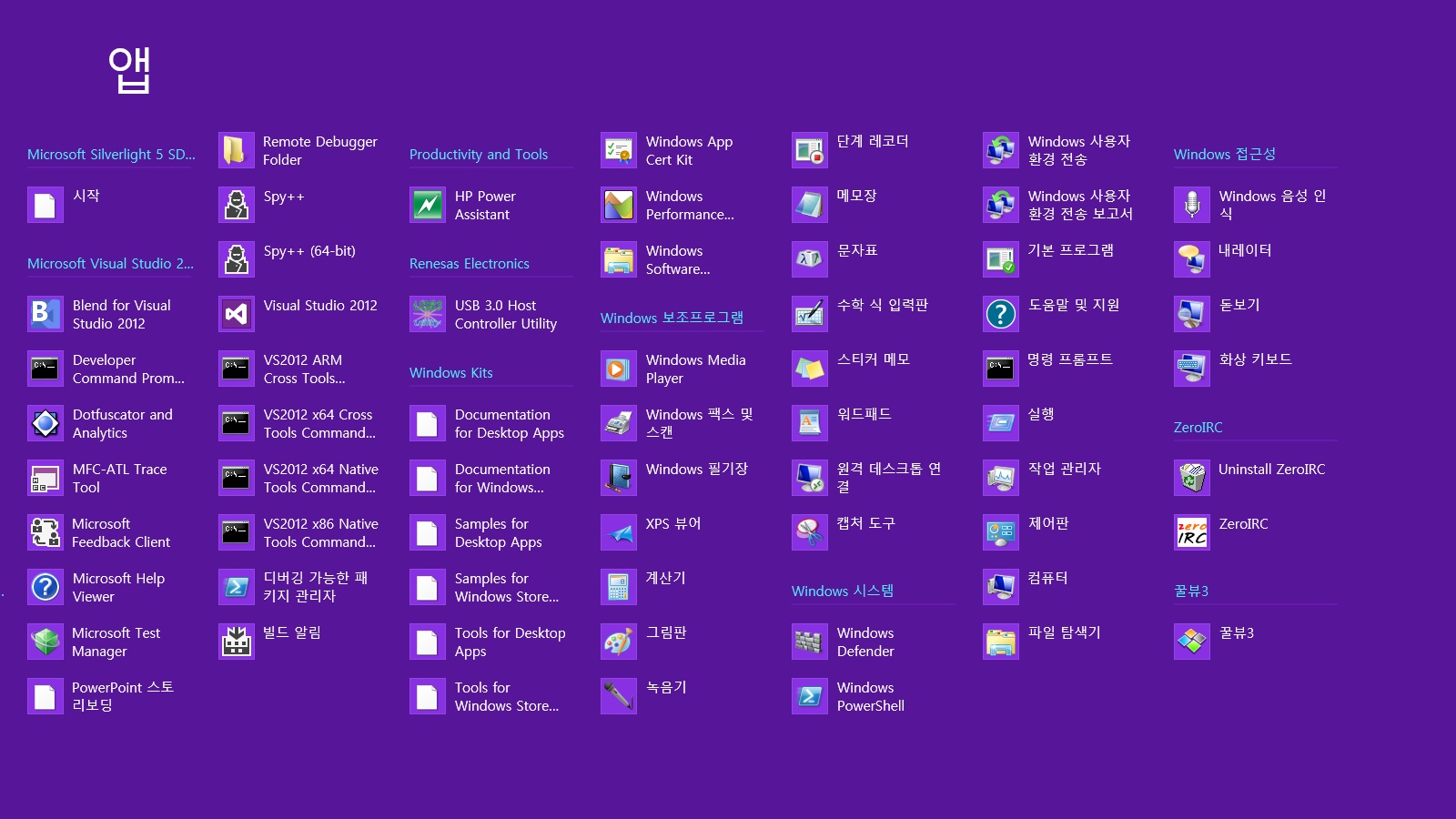This screenshot has height=819, width=1456.
Task: Click the Remote Debugger Folder icon
Action: click(237, 150)
